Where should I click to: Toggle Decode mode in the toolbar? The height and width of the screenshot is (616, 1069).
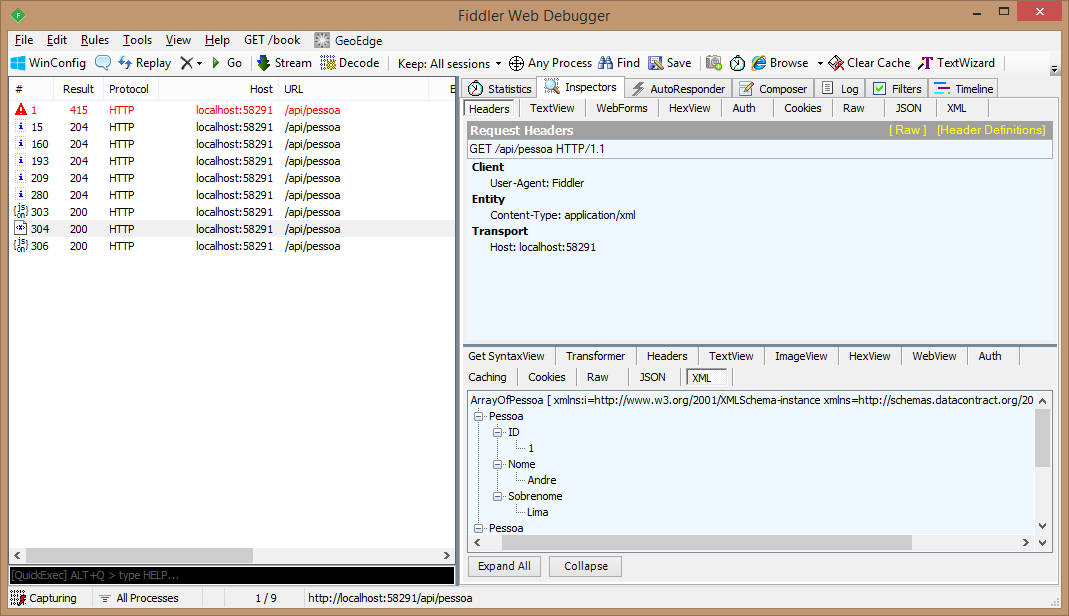tap(350, 63)
